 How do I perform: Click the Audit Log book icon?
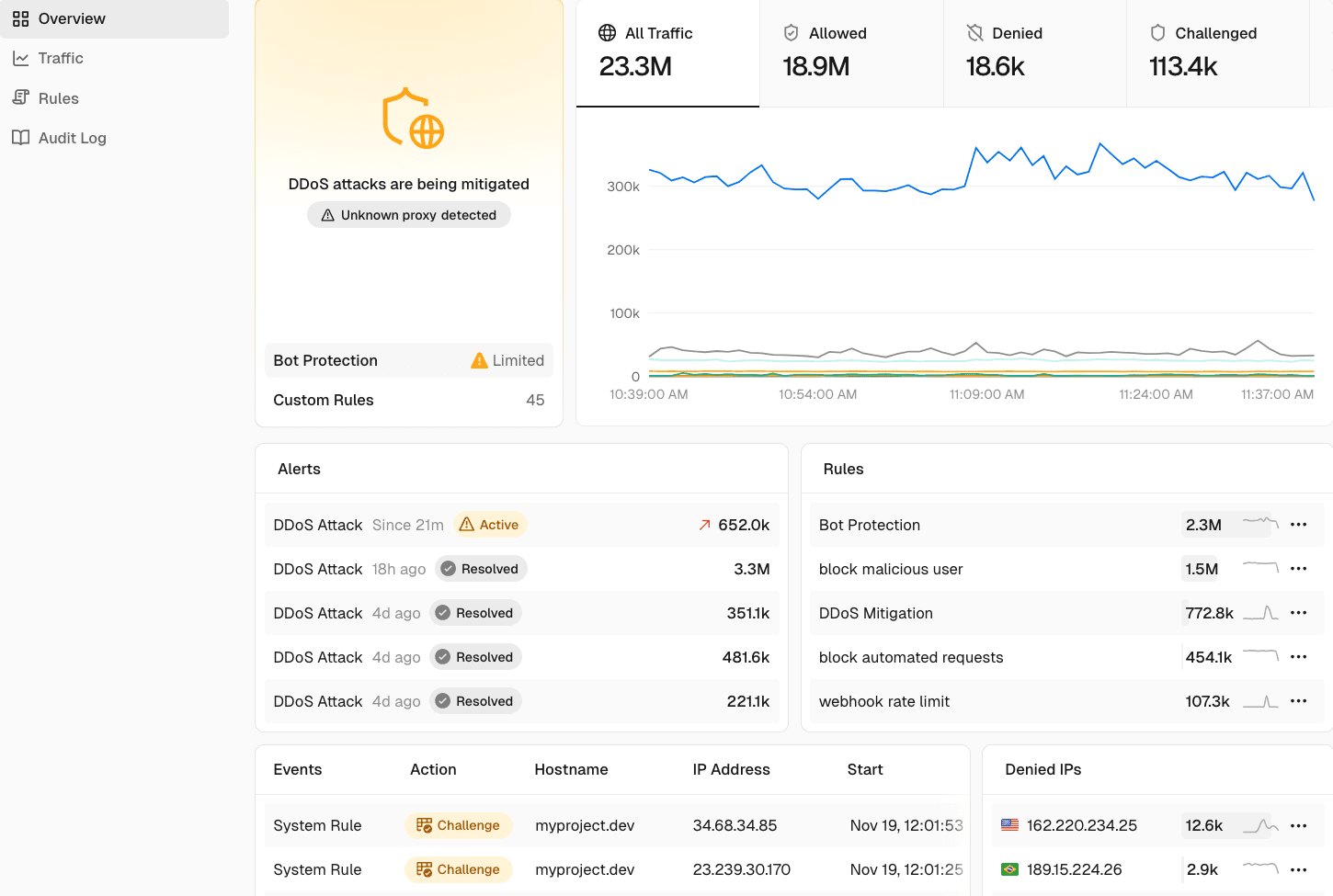[20, 137]
